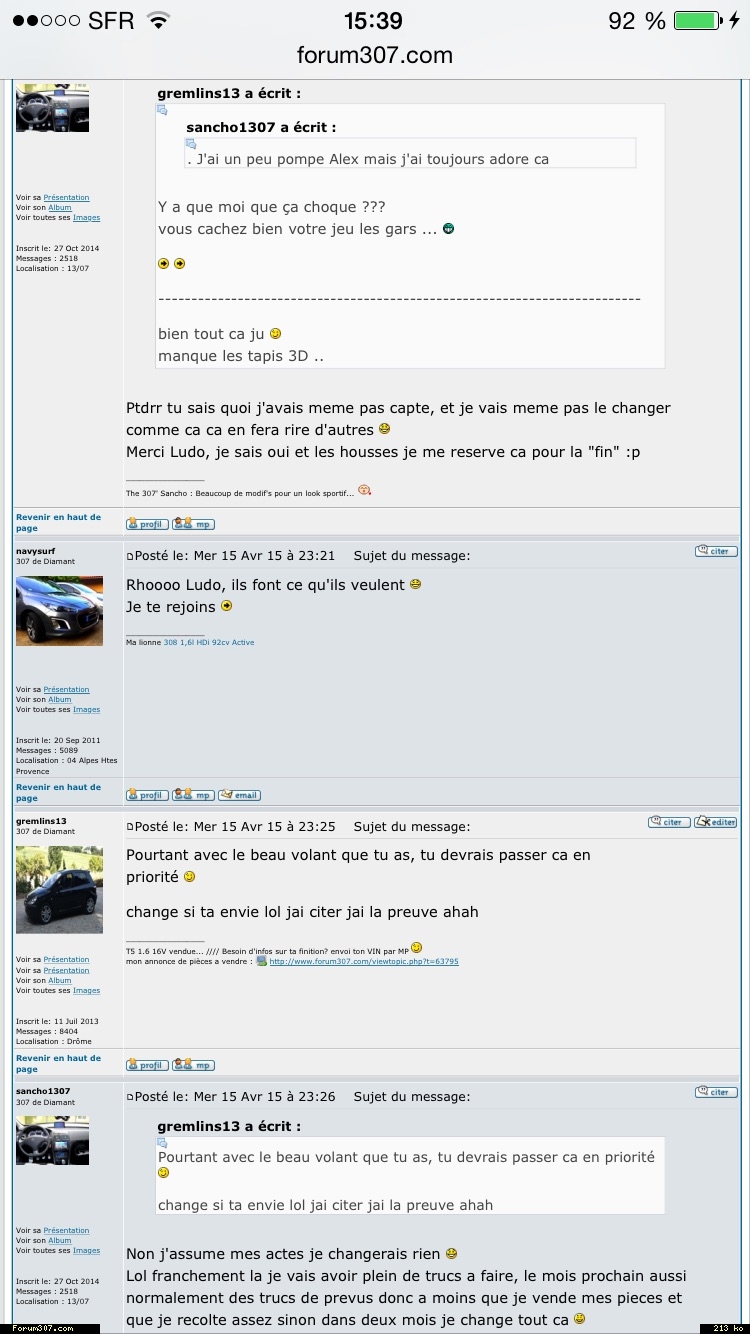
Task: Click editer on gremlins13's 23:25 post
Action: click(716, 822)
